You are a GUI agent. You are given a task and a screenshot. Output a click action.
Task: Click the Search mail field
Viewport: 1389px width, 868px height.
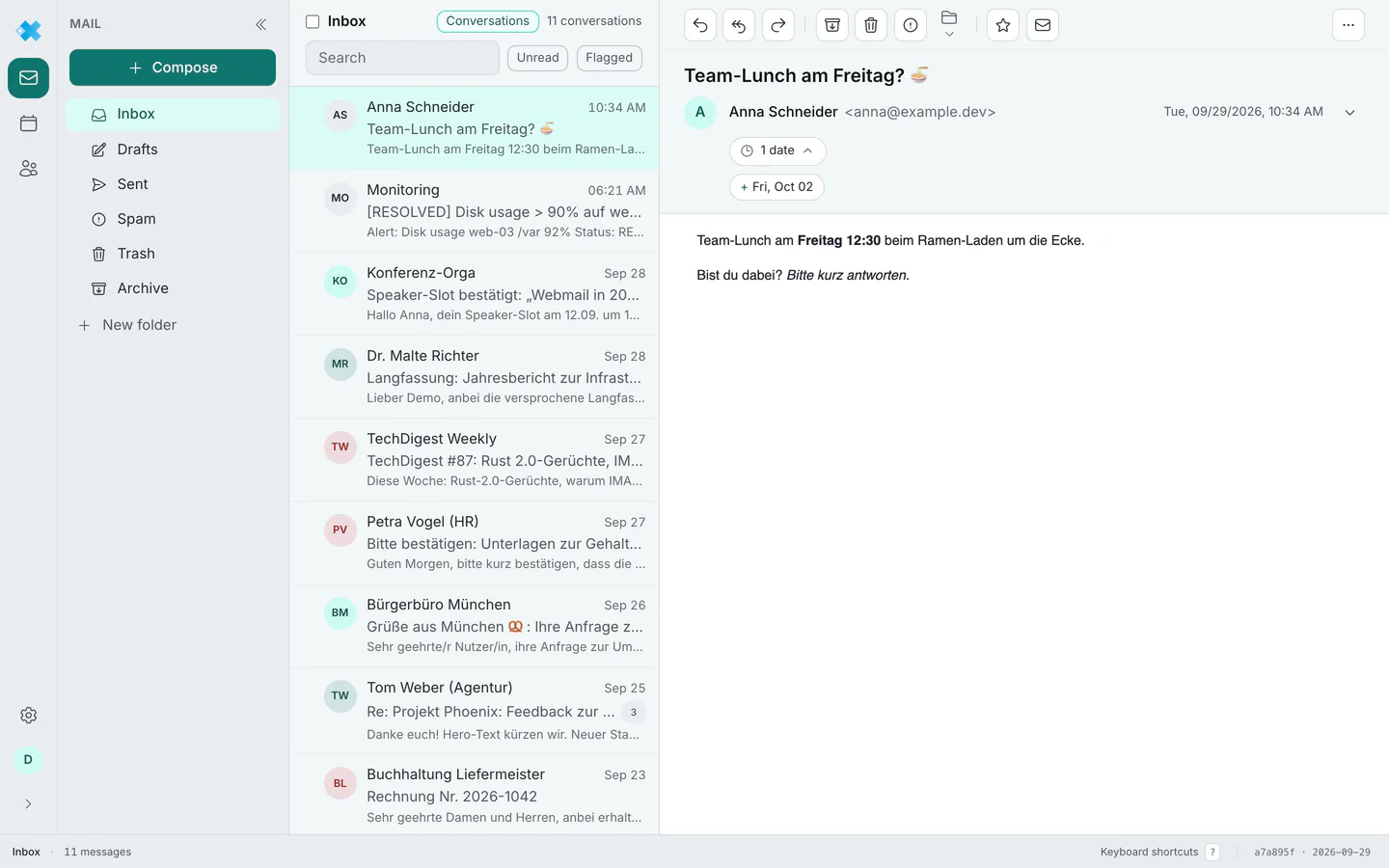pyautogui.click(x=402, y=58)
